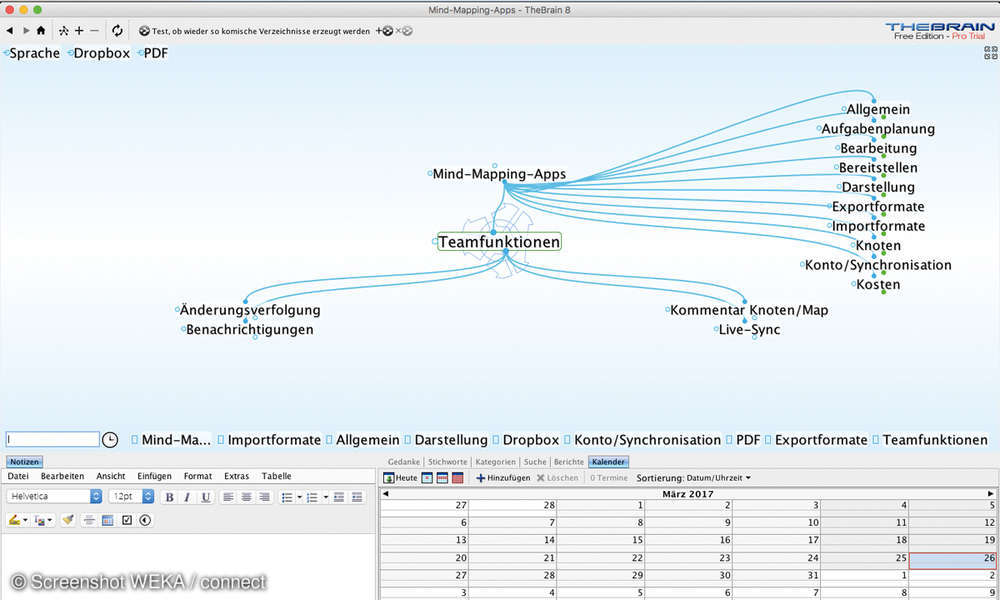1000x600 pixels.
Task: Switch to the Stichworte tab
Action: click(448, 462)
